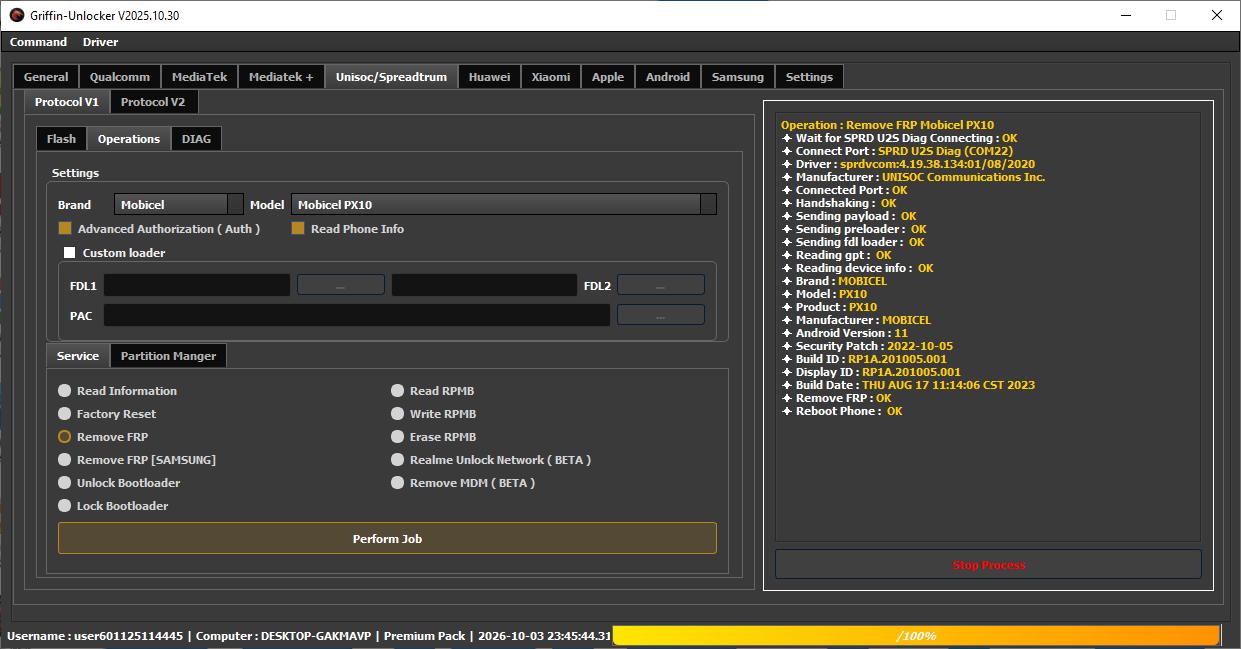The height and width of the screenshot is (649, 1241).
Task: Select the Service tab
Action: (x=78, y=356)
